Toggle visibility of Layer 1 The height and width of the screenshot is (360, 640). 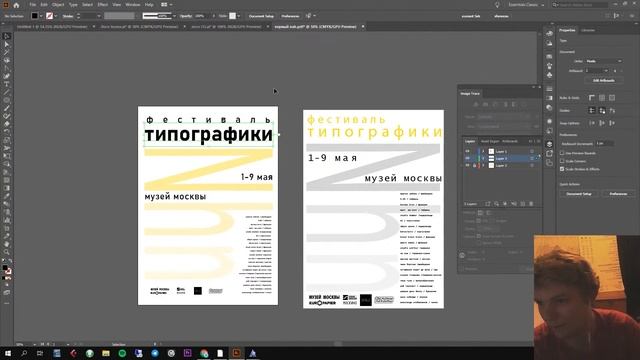(467, 151)
